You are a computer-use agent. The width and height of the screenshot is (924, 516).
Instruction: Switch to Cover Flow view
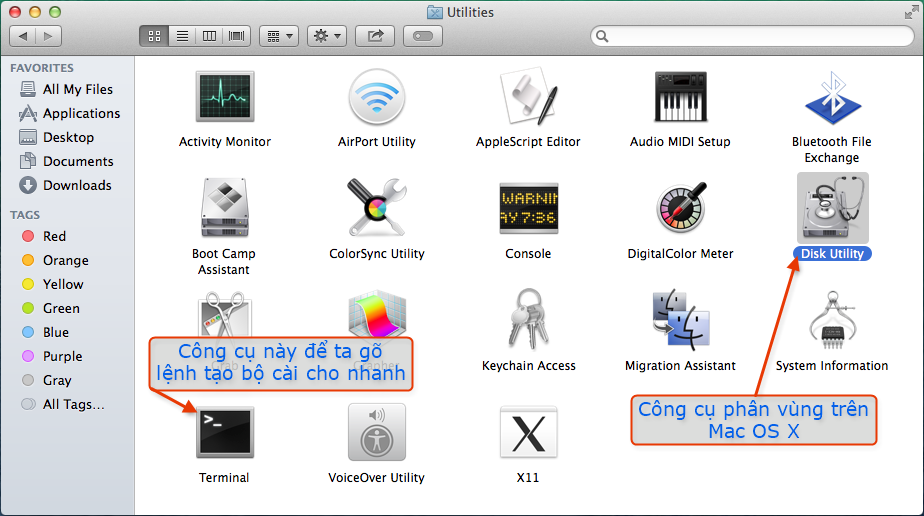(237, 36)
